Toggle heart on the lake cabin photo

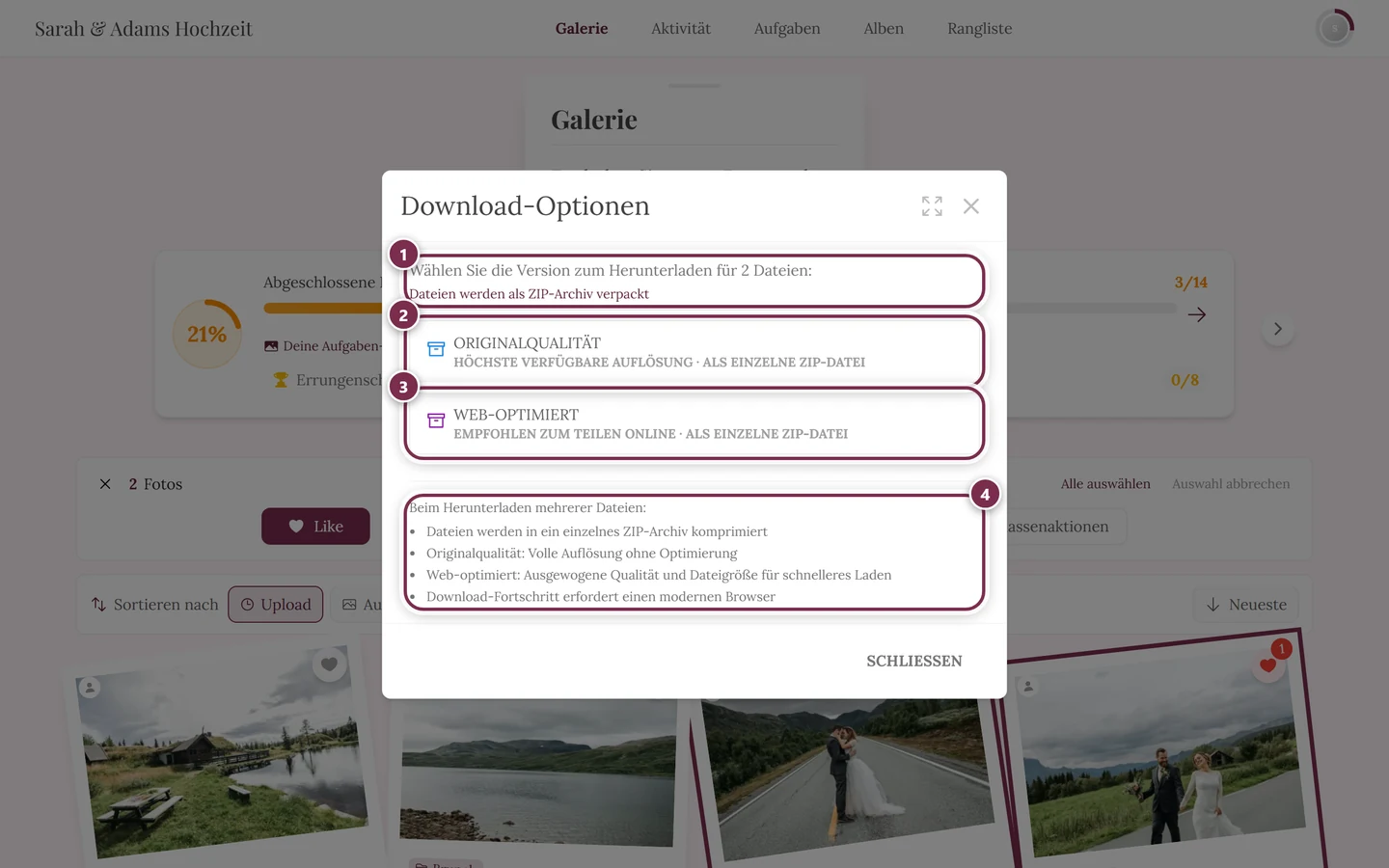(330, 664)
